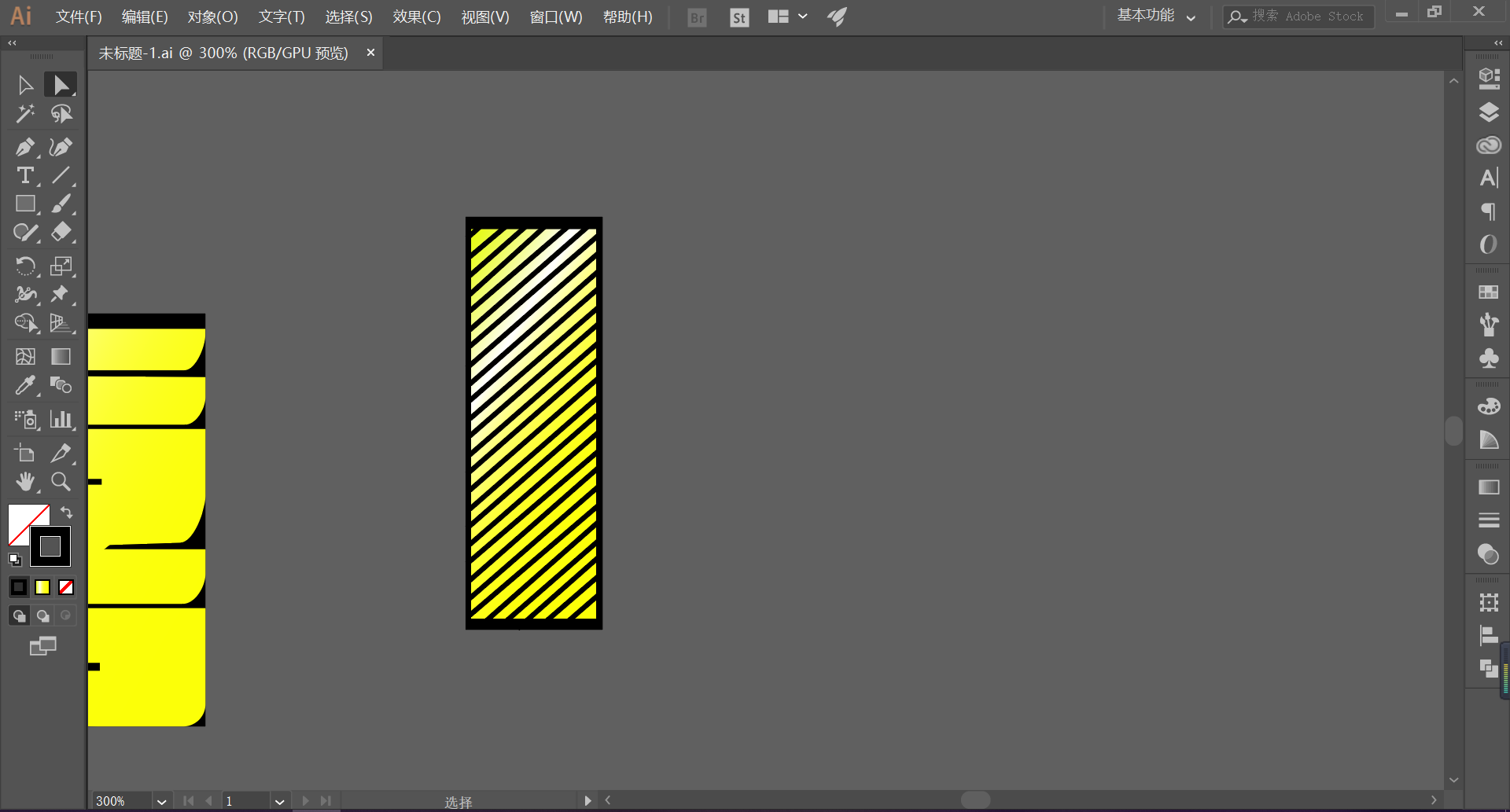This screenshot has height=812, width=1510.
Task: Open the Swatches panel icon
Action: pos(1488,292)
